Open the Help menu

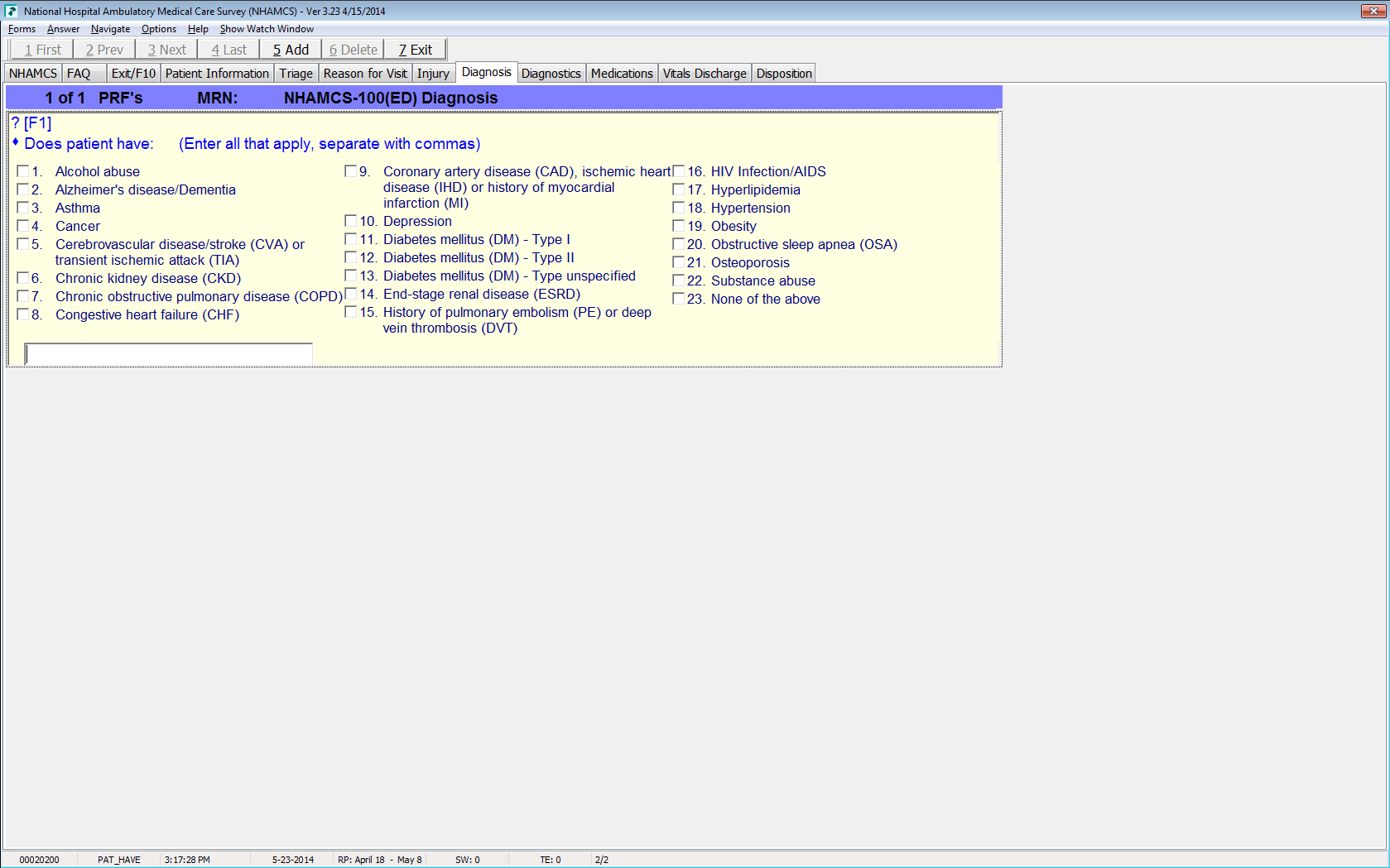[x=198, y=29]
